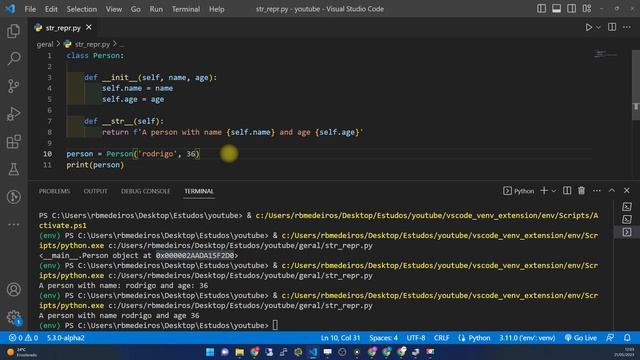Viewport: 640px width, 360px height.
Task: Close the terminal panel
Action: [627, 191]
